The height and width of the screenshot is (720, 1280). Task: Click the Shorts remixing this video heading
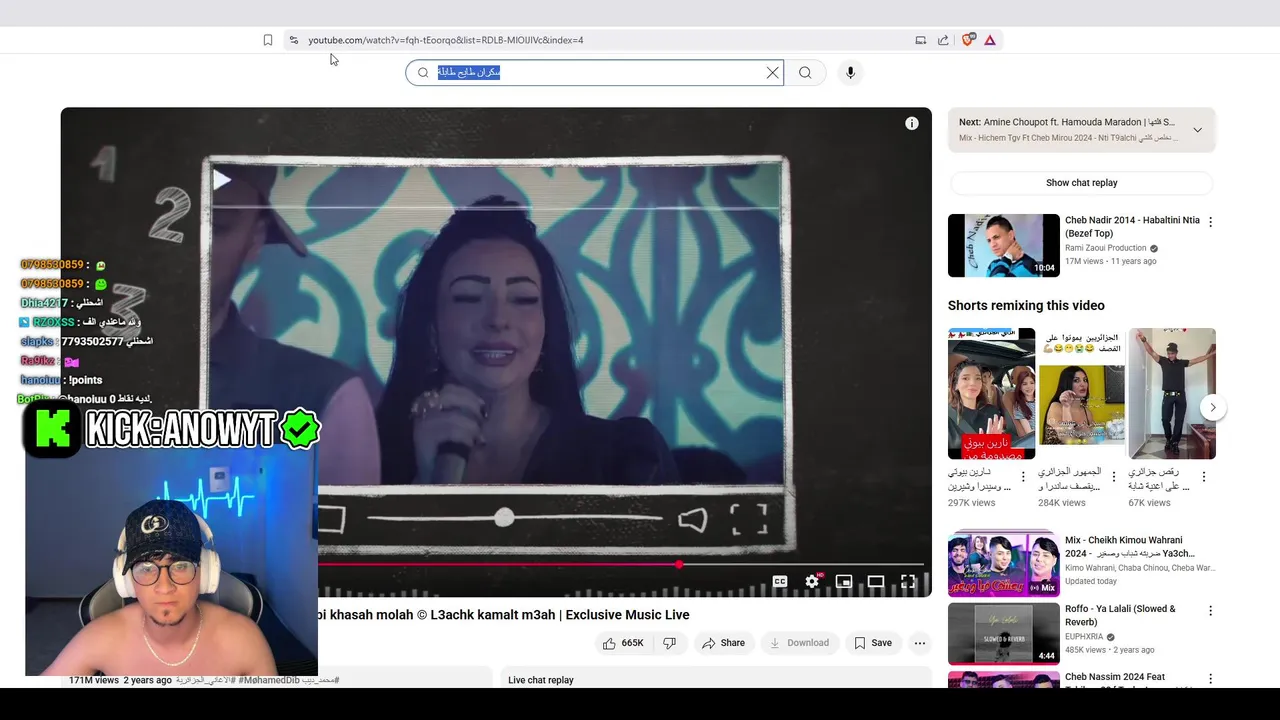(1026, 305)
